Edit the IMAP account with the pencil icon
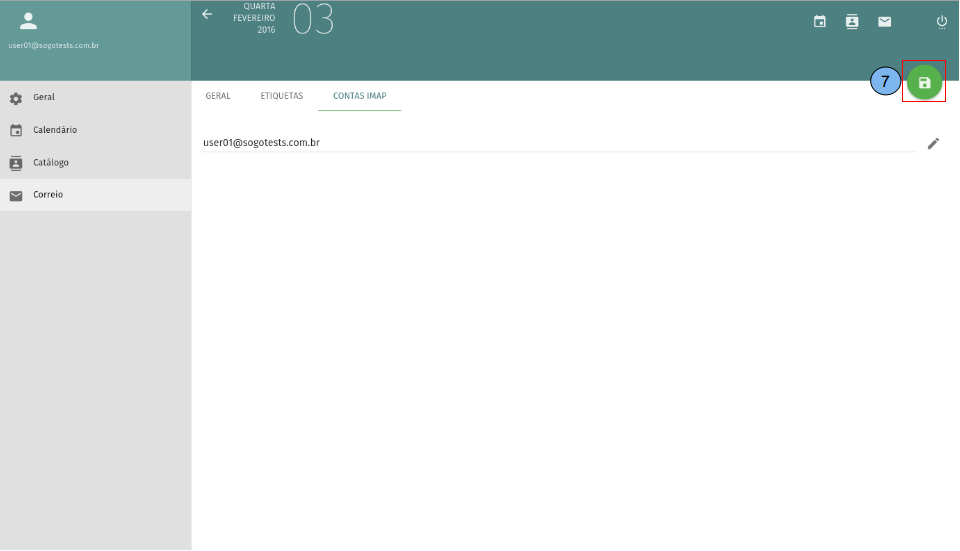 [933, 143]
